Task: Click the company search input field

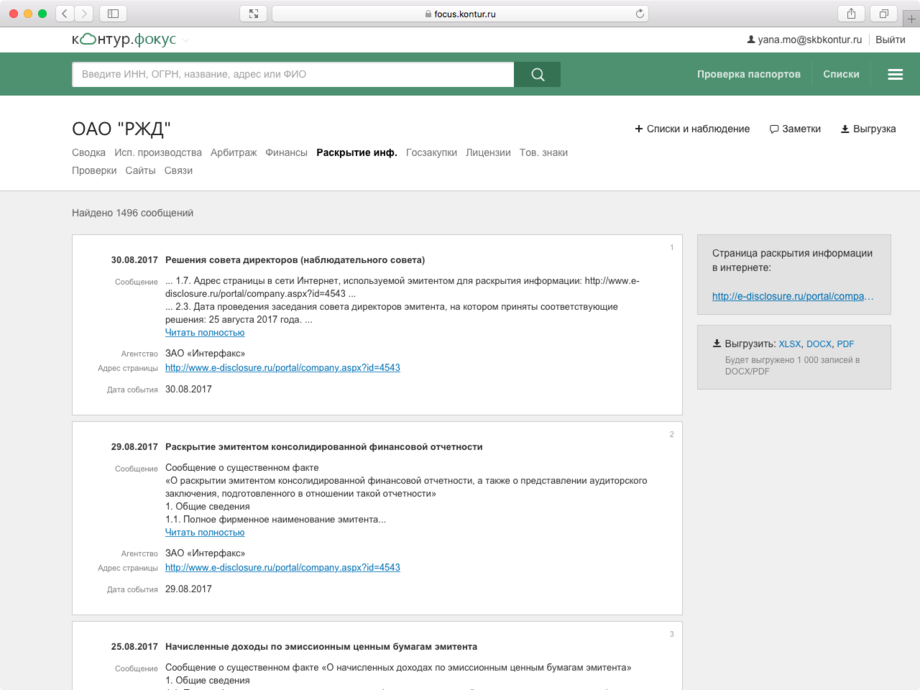Action: tap(292, 74)
